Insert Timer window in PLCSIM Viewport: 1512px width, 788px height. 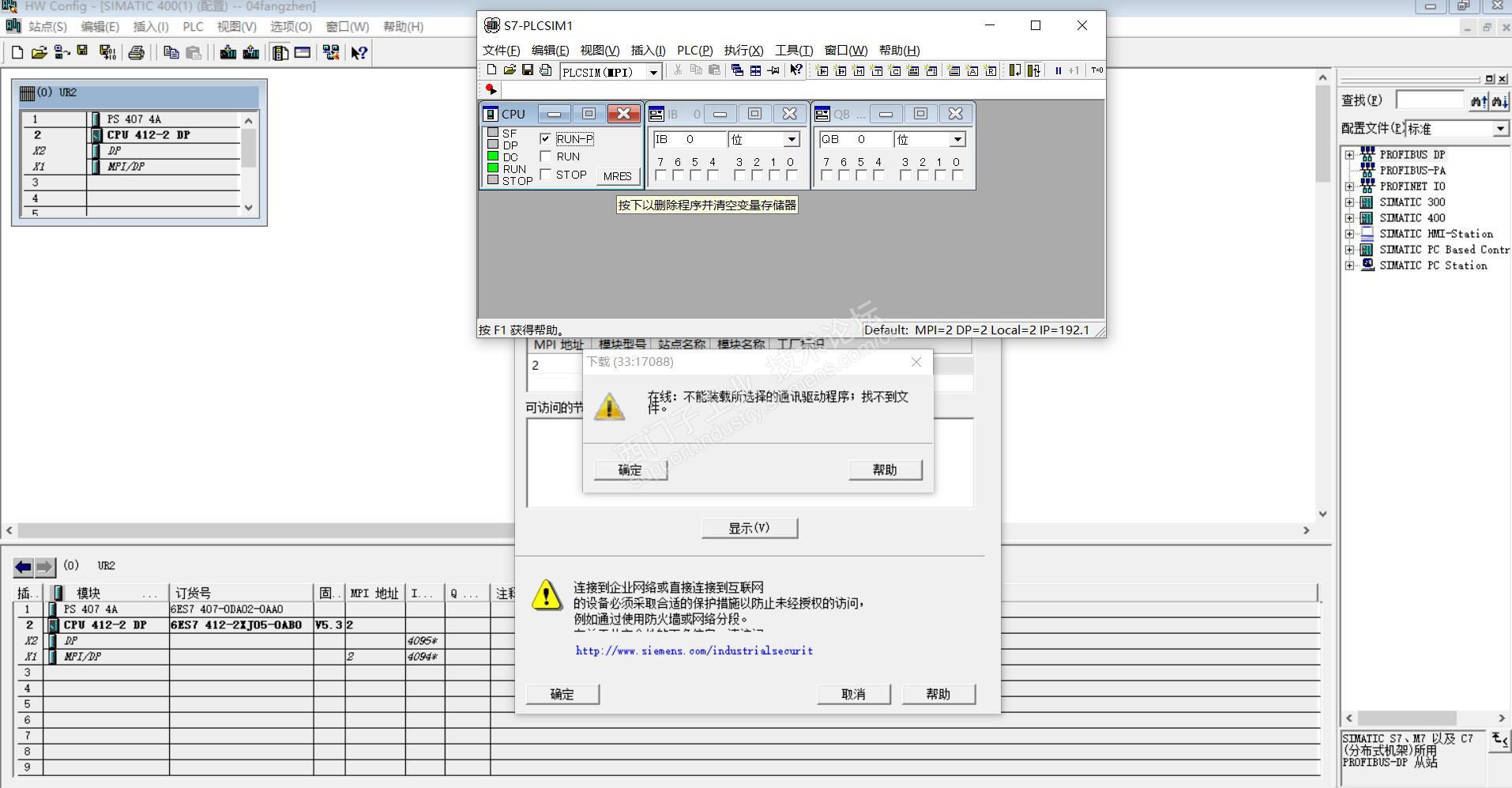[x=877, y=70]
